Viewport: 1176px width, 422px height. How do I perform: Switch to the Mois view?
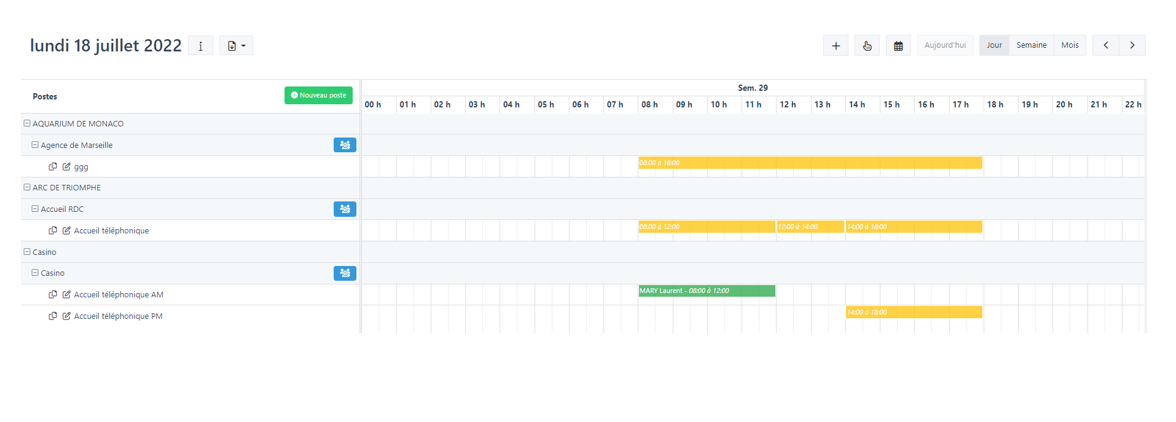(1070, 46)
